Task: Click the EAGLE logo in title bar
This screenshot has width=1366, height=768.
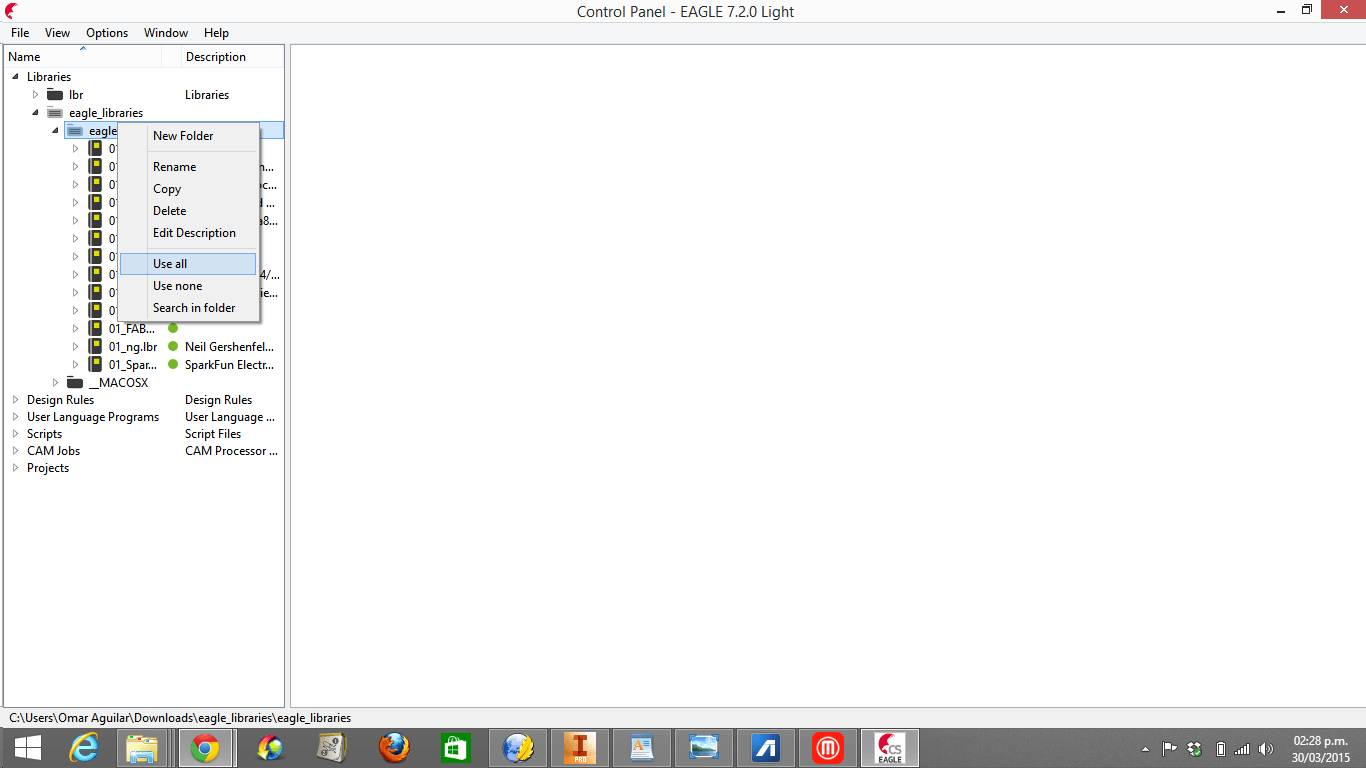Action: point(11,11)
